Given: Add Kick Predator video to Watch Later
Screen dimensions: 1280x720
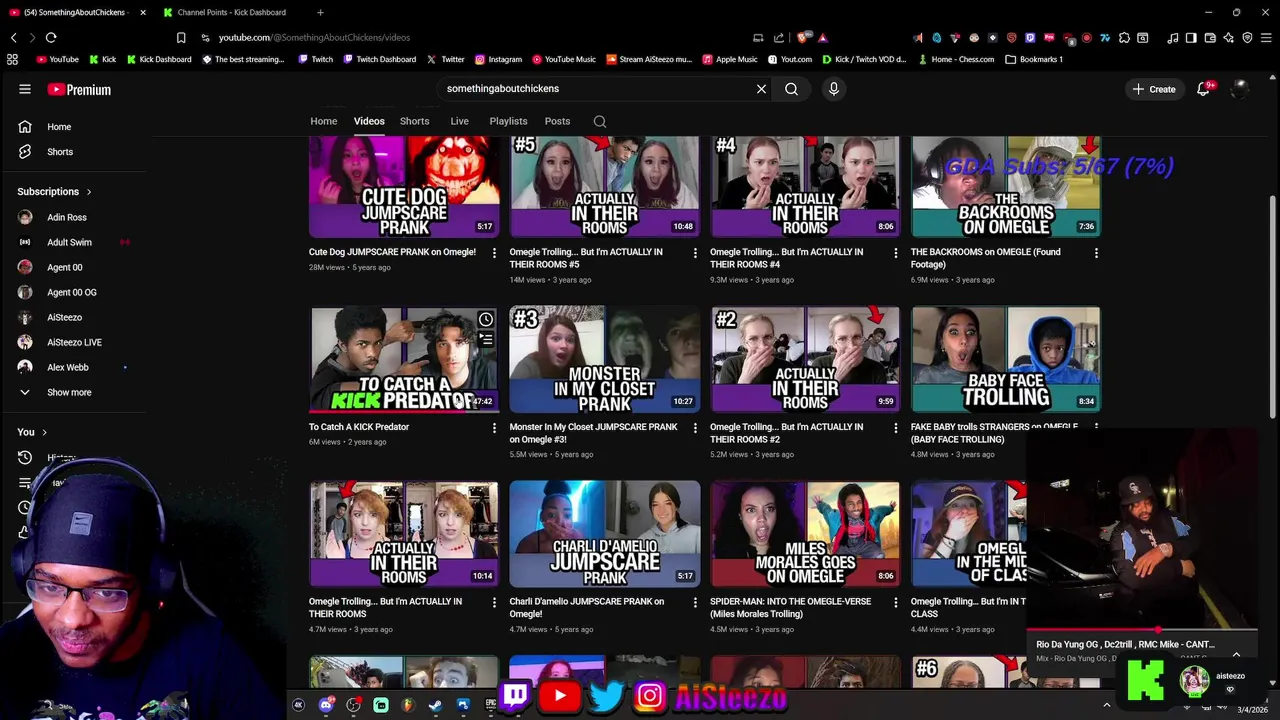Looking at the screenshot, I should pyautogui.click(x=485, y=320).
